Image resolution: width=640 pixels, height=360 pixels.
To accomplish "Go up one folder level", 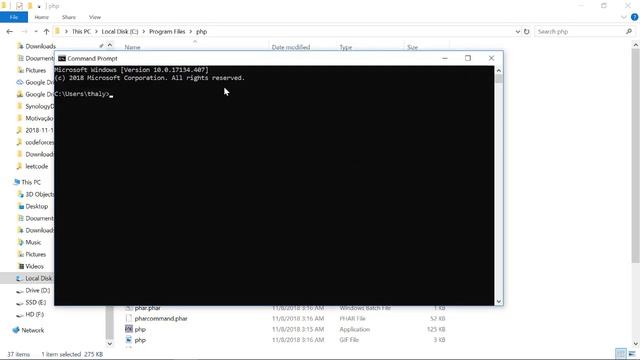I will [x=46, y=31].
